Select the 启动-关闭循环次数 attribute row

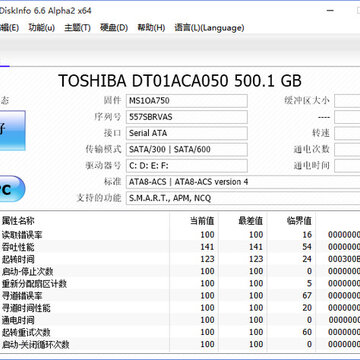(x=180, y=344)
